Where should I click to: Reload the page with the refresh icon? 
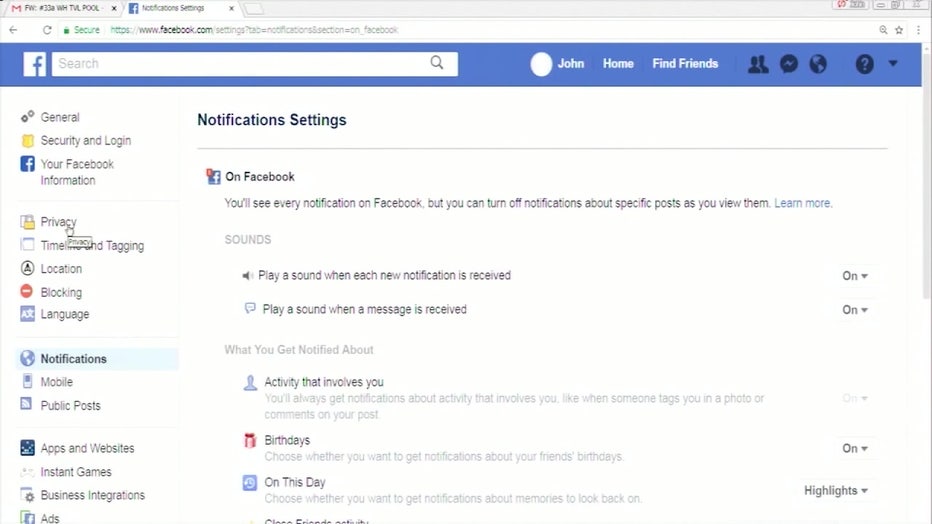click(x=47, y=30)
